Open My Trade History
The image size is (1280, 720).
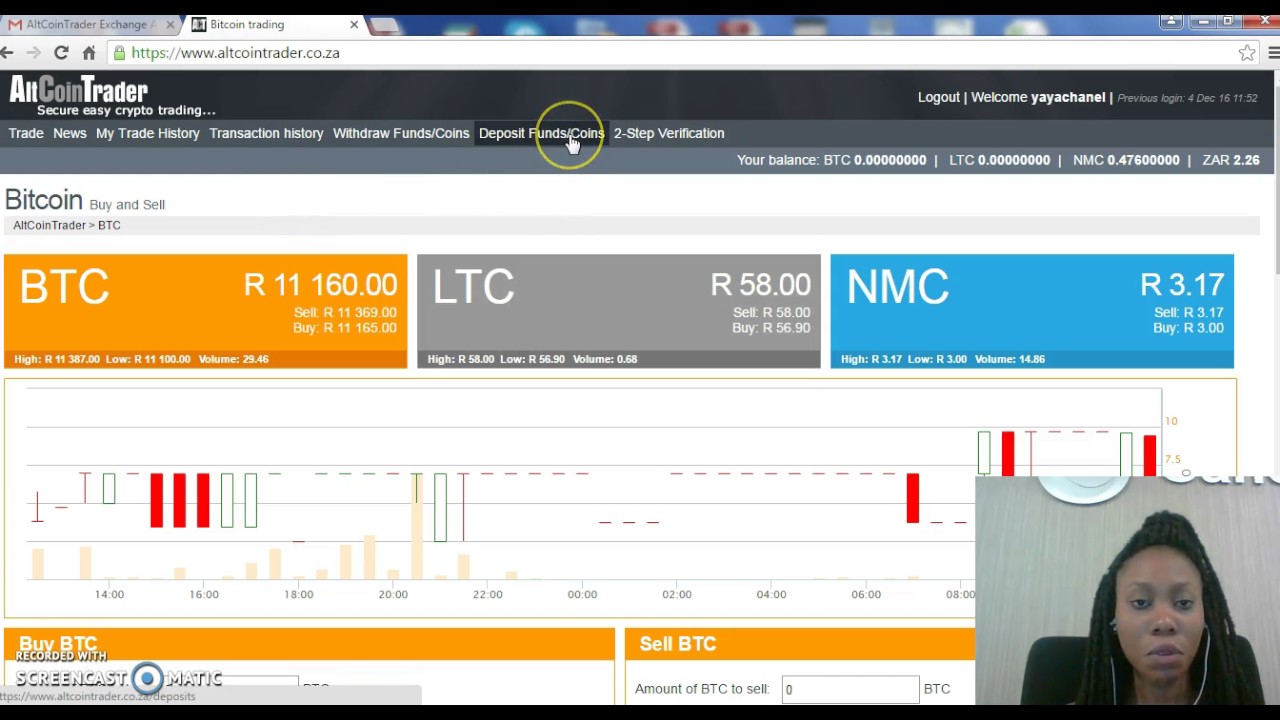(148, 133)
